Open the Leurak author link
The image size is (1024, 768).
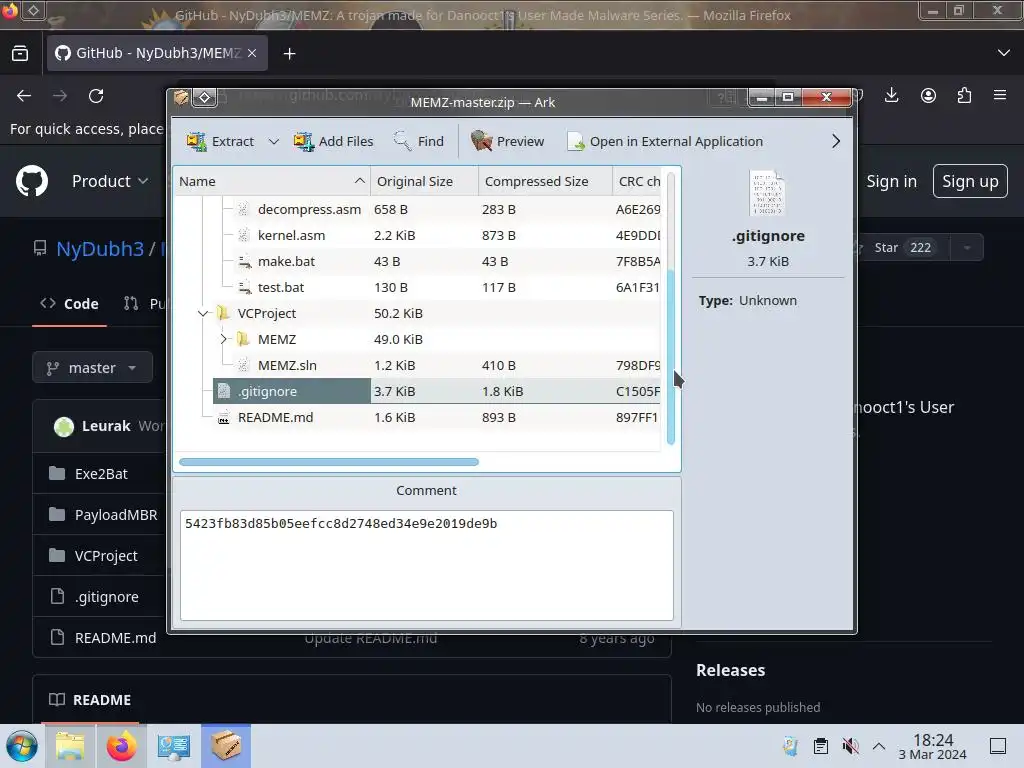point(106,426)
